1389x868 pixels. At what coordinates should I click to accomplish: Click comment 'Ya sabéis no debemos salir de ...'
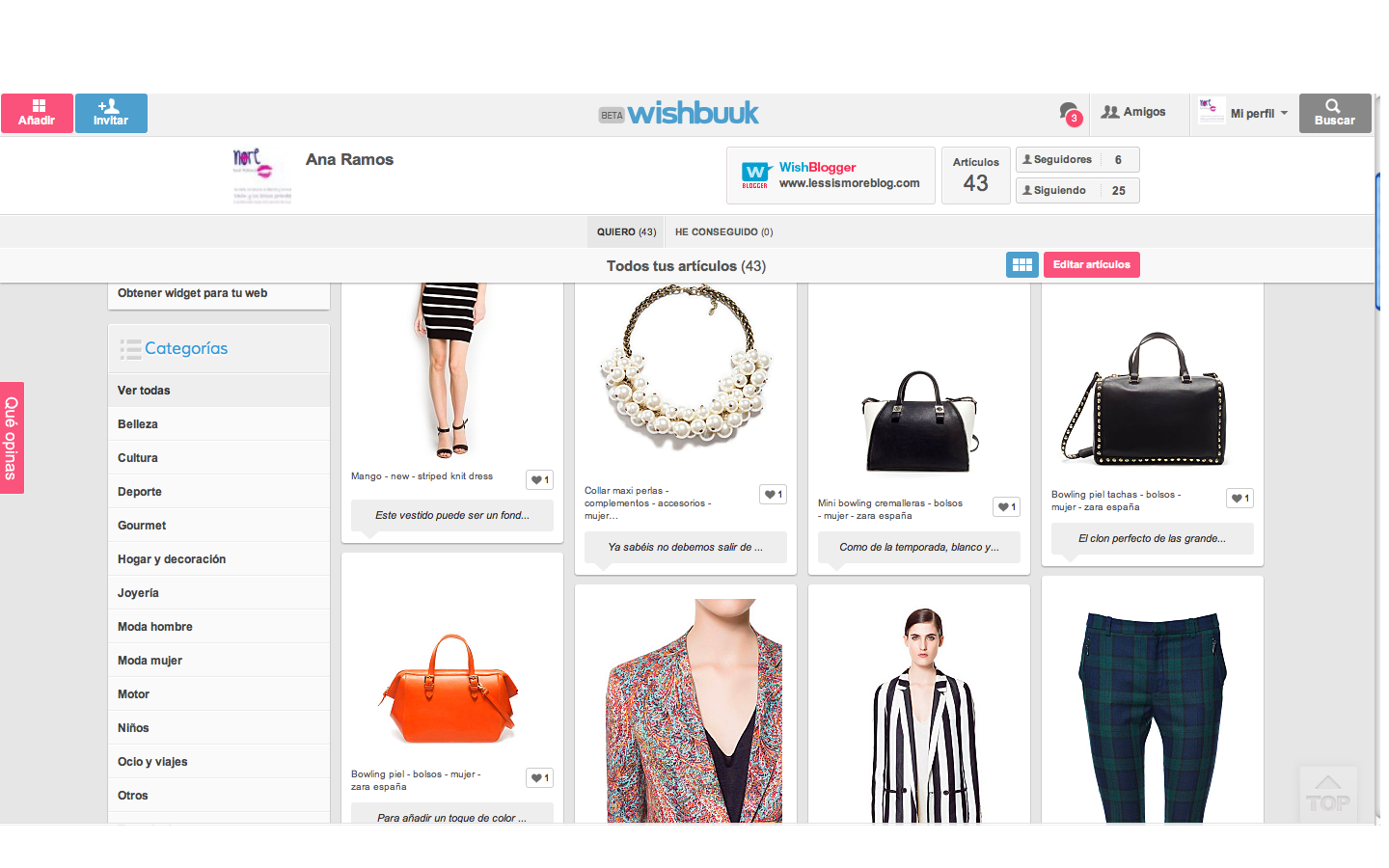[x=686, y=547]
